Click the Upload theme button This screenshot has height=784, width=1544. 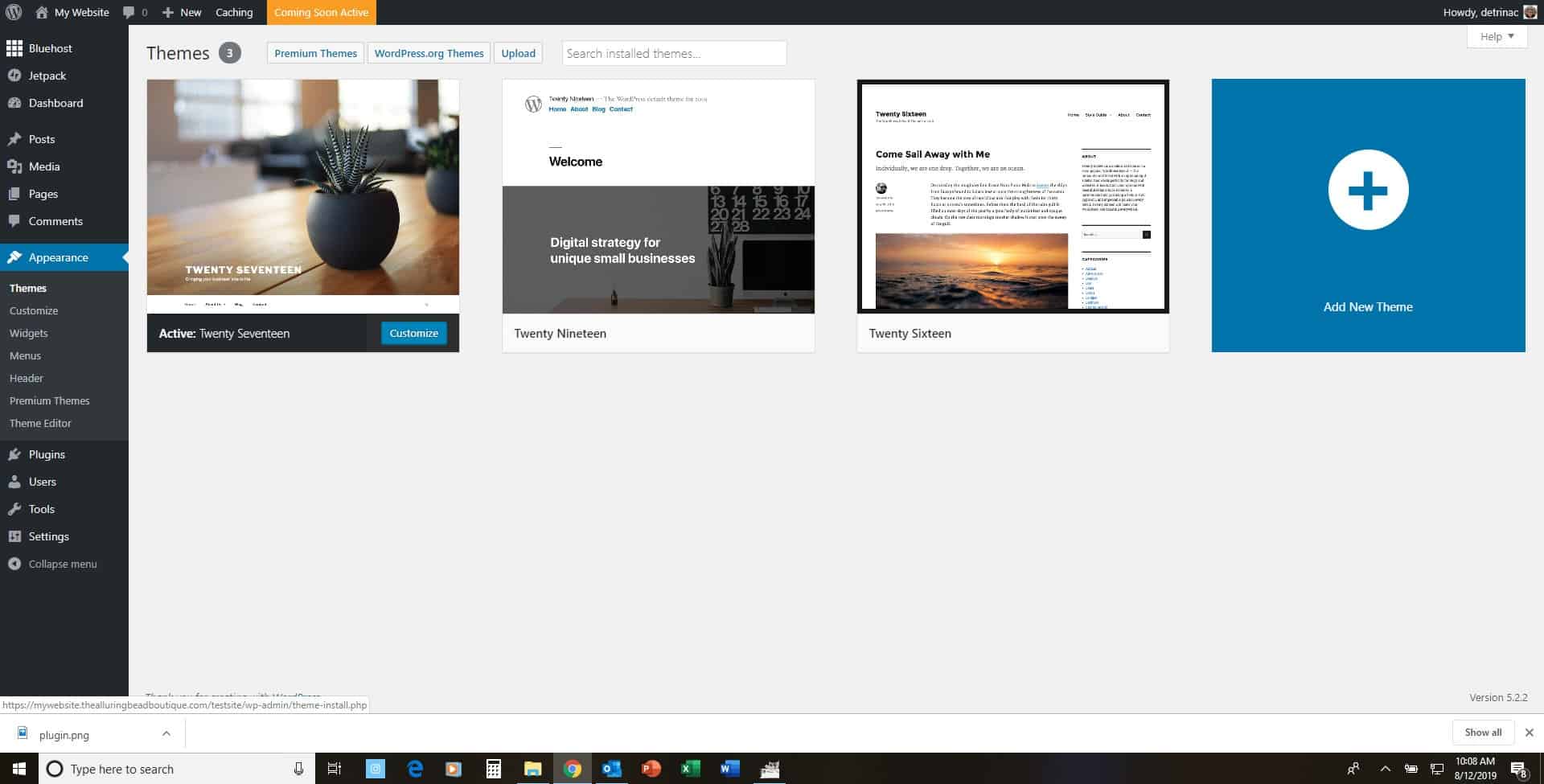coord(518,53)
